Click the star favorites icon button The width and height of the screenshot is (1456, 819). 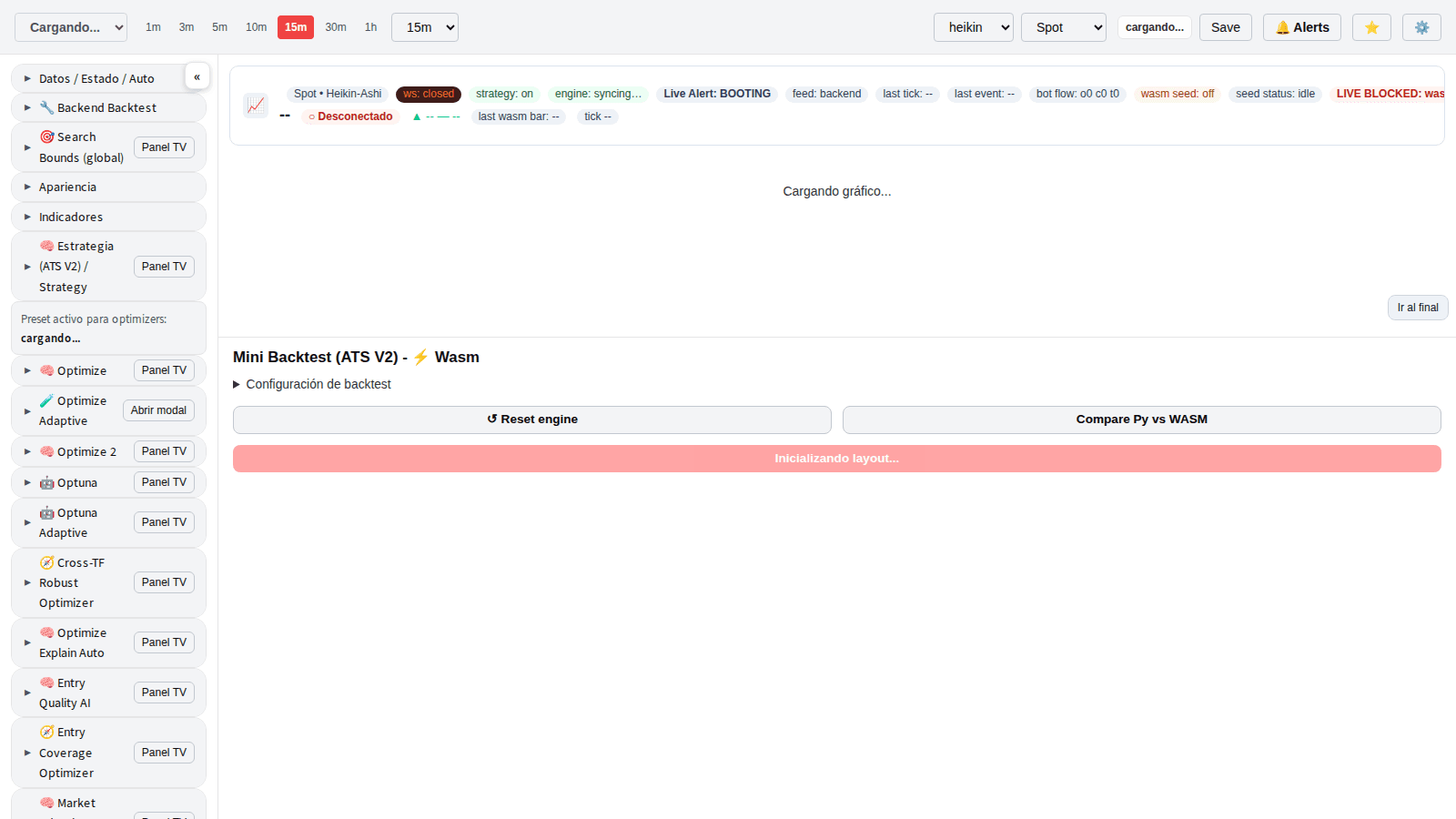click(x=1371, y=27)
